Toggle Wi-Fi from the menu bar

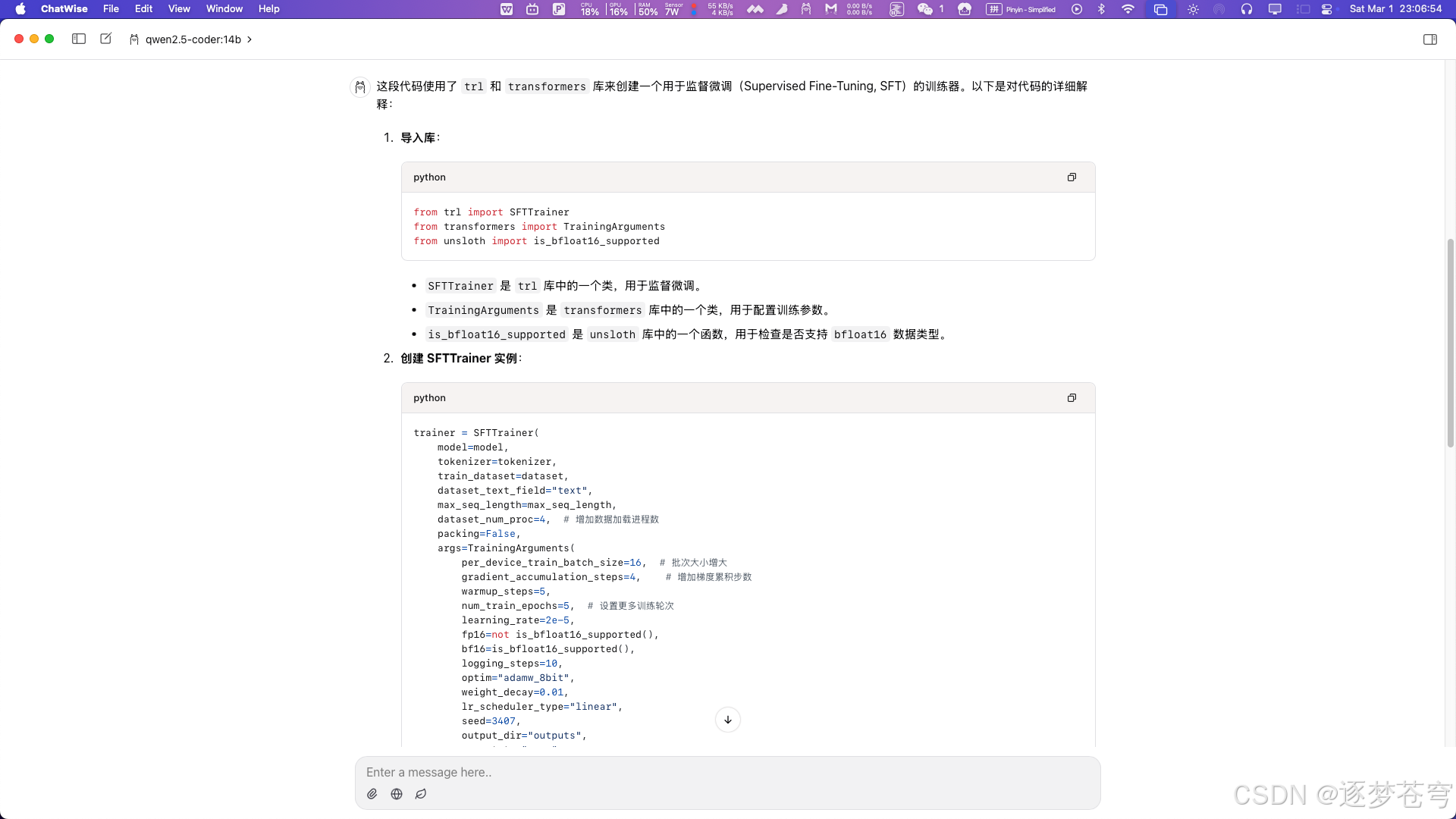pos(1127,9)
